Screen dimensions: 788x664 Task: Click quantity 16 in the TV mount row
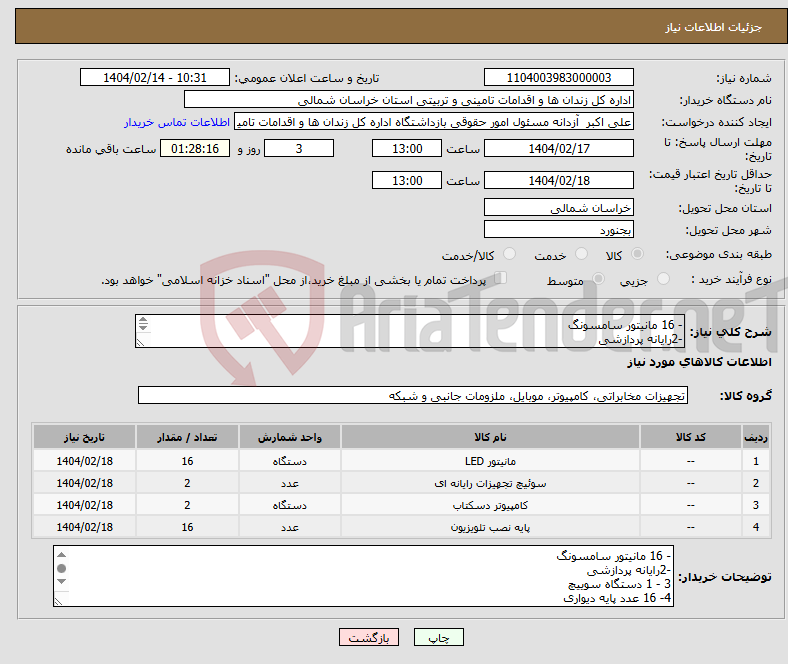[187, 527]
